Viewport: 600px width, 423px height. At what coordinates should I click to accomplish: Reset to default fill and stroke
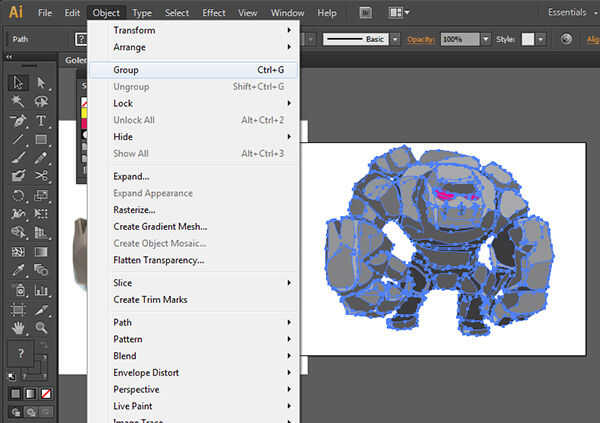pyautogui.click(x=12, y=377)
